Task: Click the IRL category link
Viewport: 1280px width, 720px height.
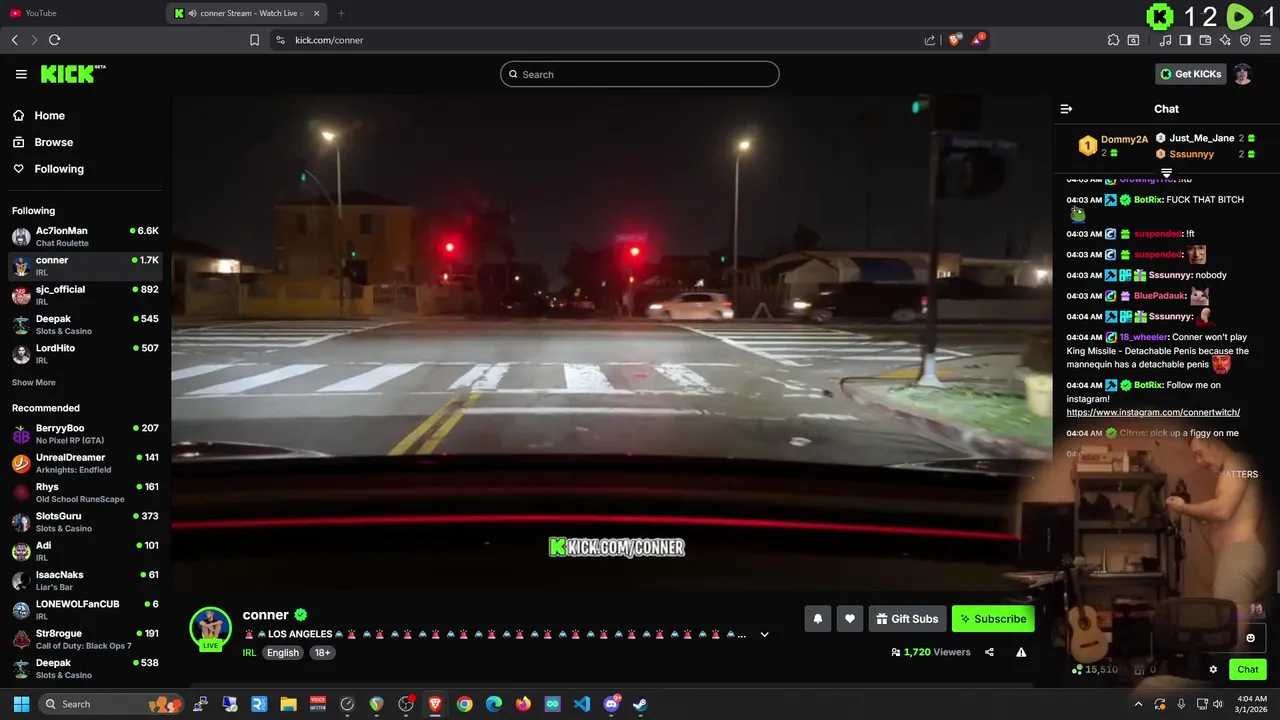Action: [x=249, y=653]
